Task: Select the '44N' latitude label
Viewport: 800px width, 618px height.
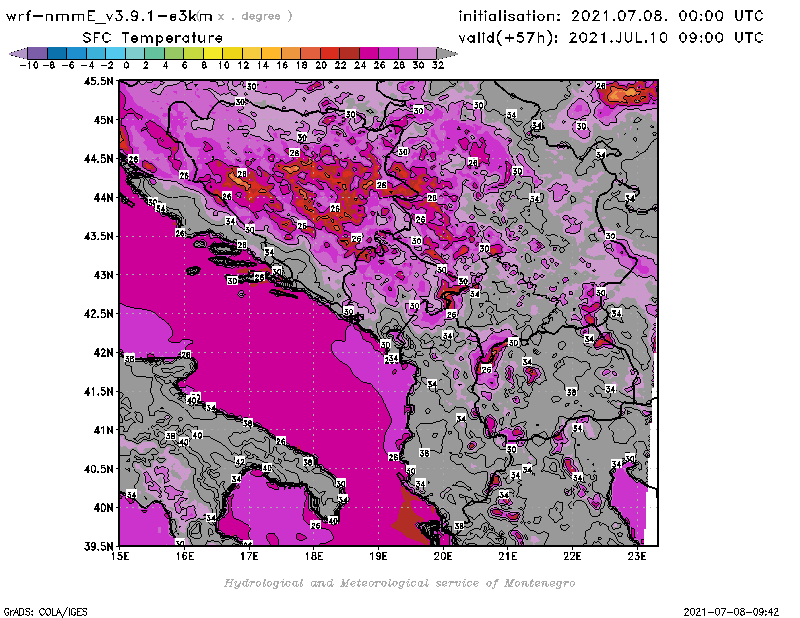Action: coord(104,197)
